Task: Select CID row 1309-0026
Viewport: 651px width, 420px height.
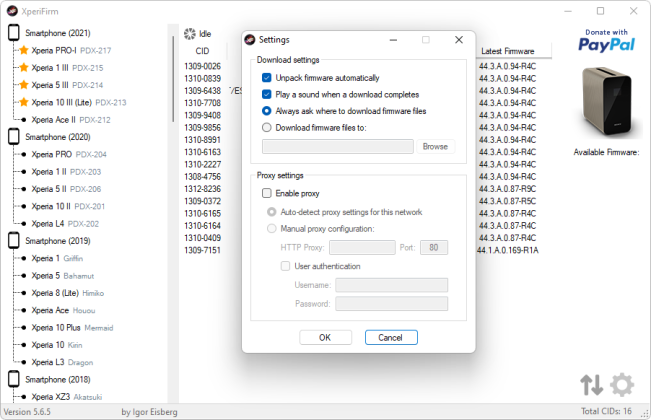Action: (203, 66)
